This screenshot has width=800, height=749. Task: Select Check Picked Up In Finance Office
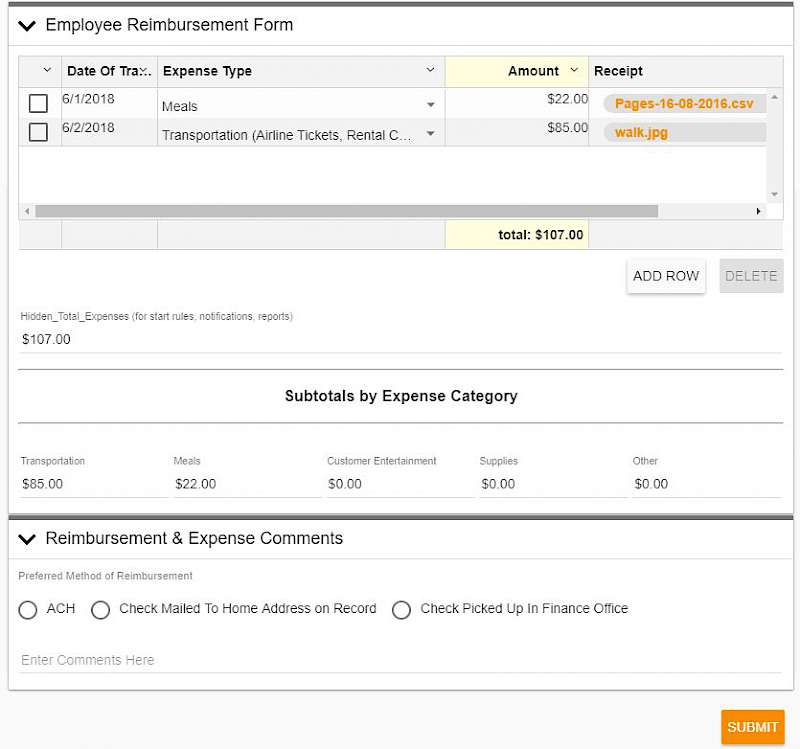coord(401,609)
